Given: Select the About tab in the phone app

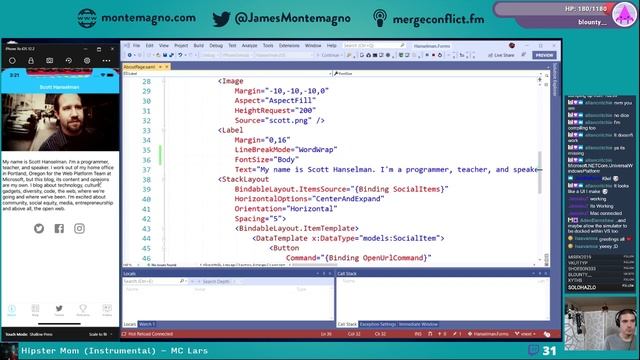Looking at the screenshot, I should (11, 310).
